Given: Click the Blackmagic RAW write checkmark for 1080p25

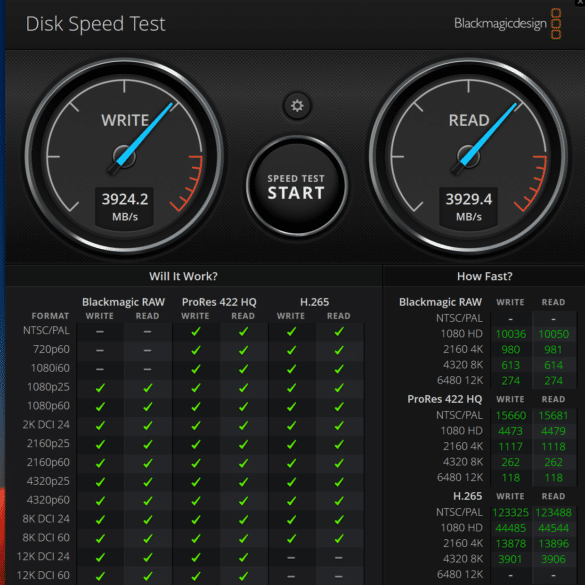Looking at the screenshot, I should pos(100,388).
